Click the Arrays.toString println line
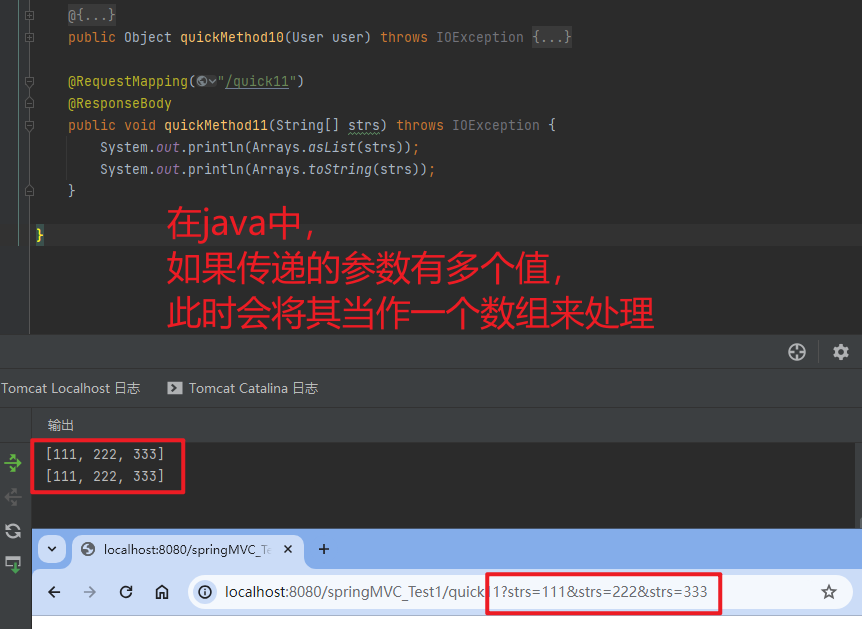 pos(267,169)
